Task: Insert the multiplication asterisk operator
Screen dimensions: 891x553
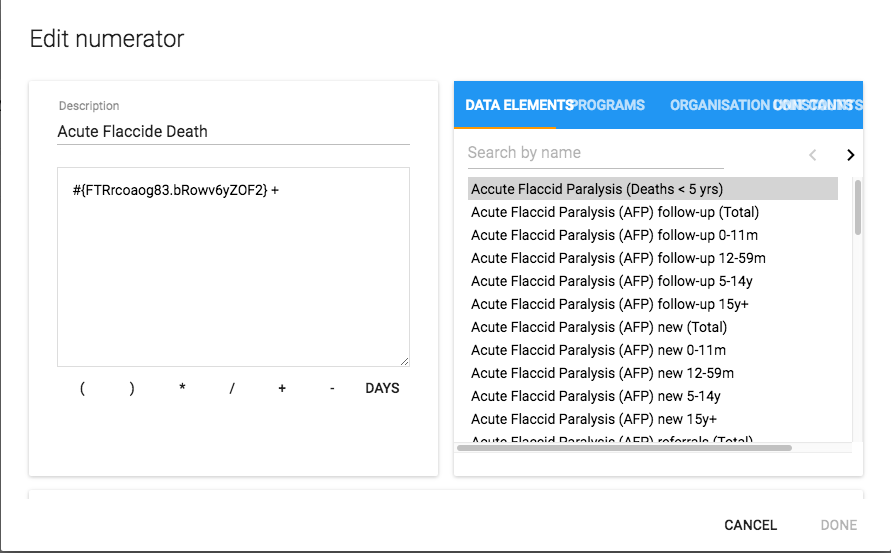Action: tap(182, 388)
